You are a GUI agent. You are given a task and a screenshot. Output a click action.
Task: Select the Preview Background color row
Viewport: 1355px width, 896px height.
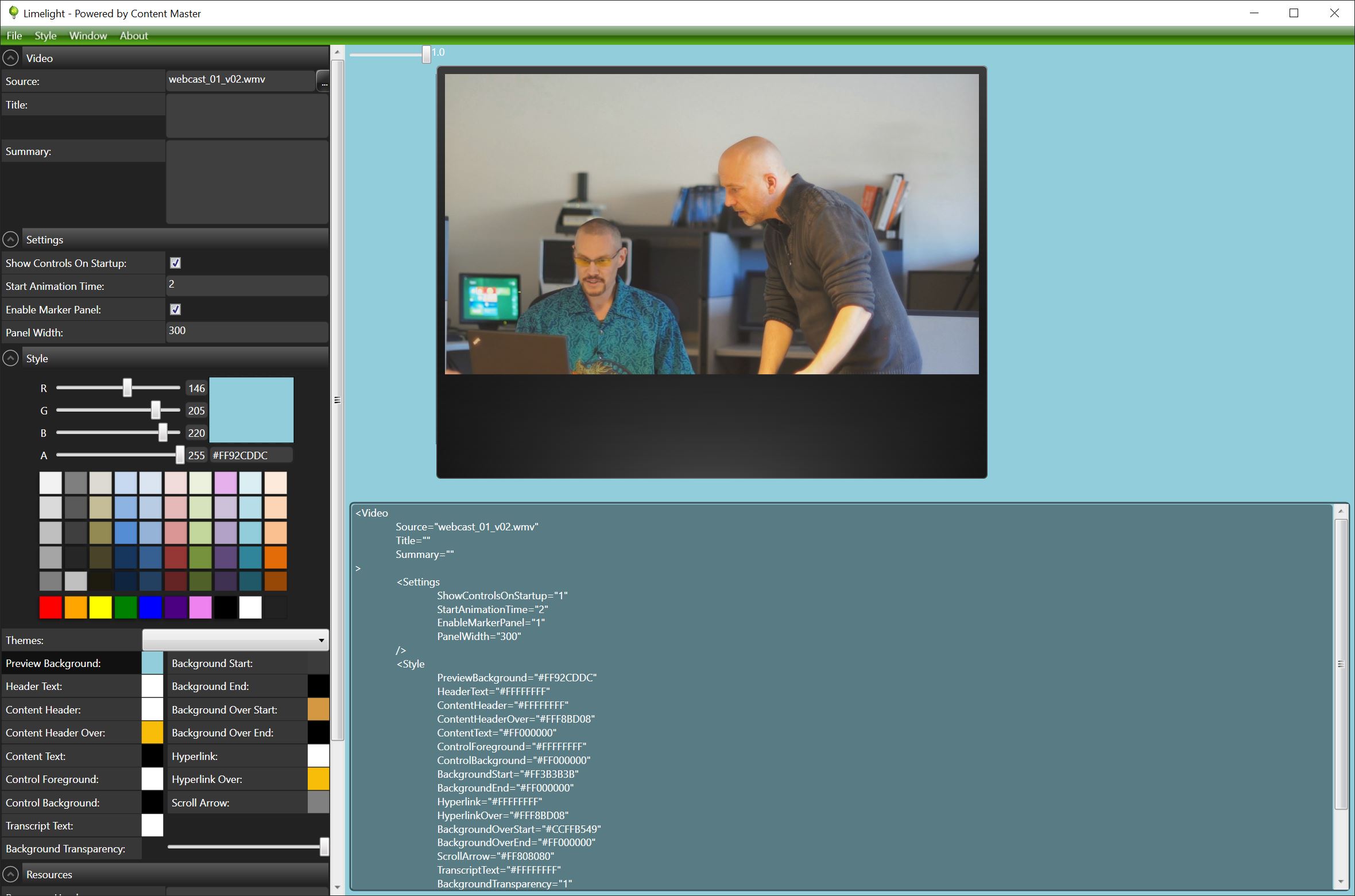point(71,663)
